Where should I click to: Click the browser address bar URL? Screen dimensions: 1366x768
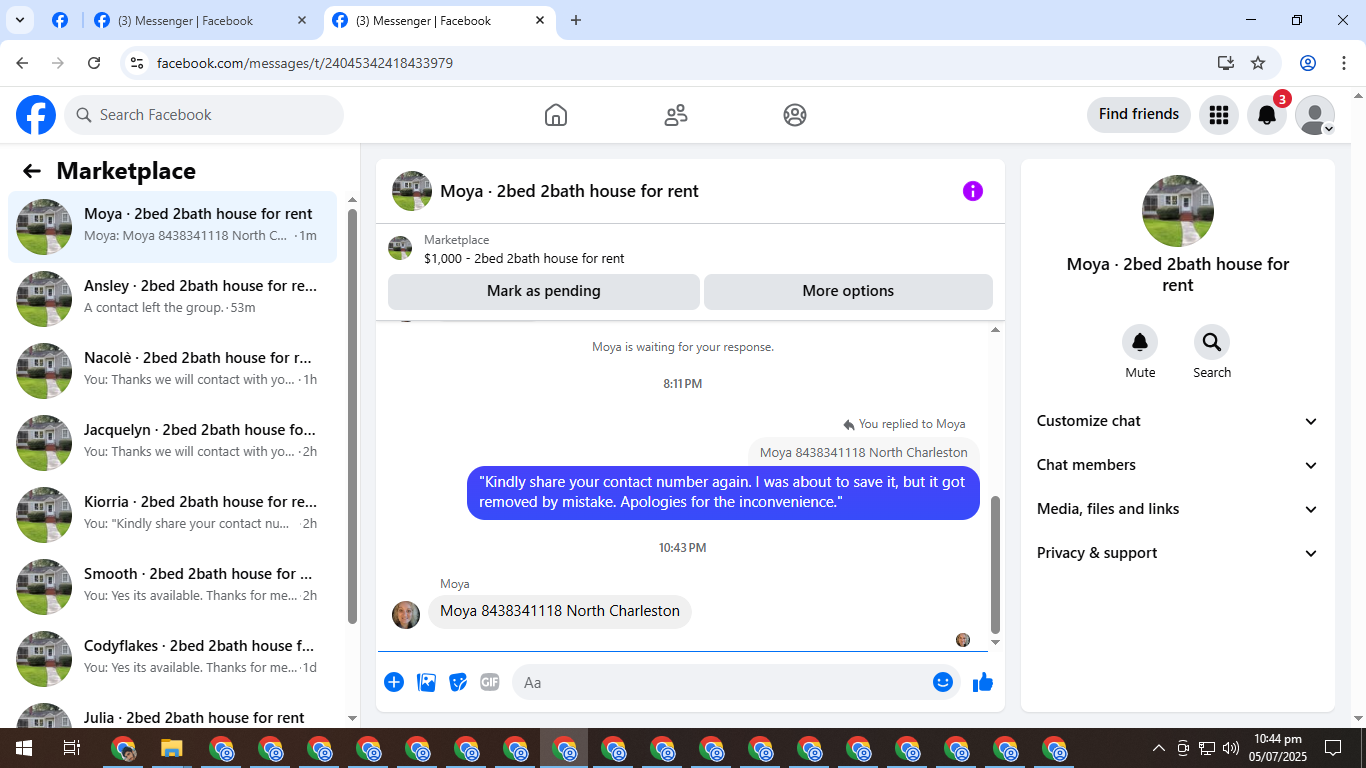click(x=305, y=63)
